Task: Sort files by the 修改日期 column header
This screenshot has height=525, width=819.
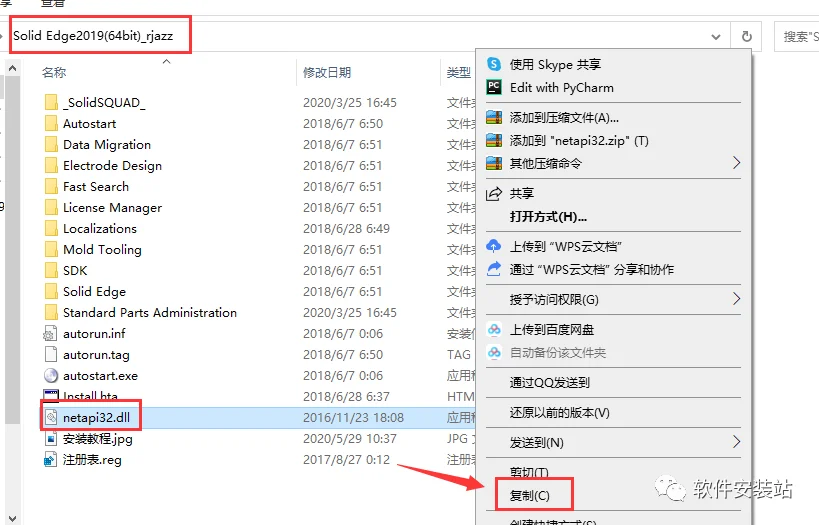Action: coord(327,73)
